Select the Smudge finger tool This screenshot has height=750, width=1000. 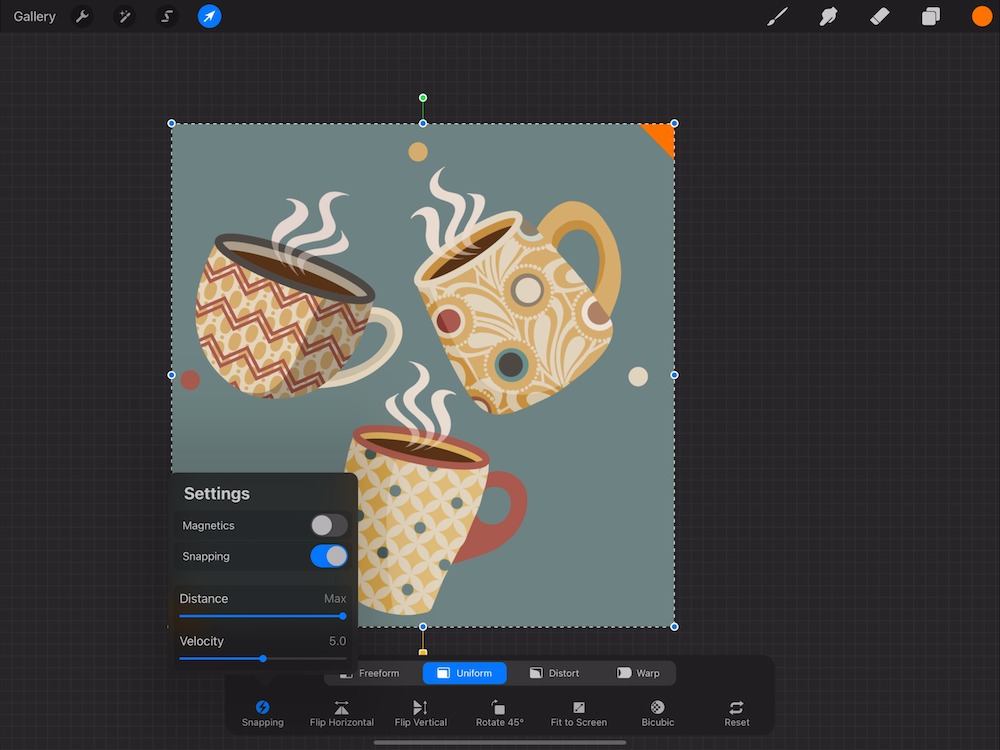[828, 17]
